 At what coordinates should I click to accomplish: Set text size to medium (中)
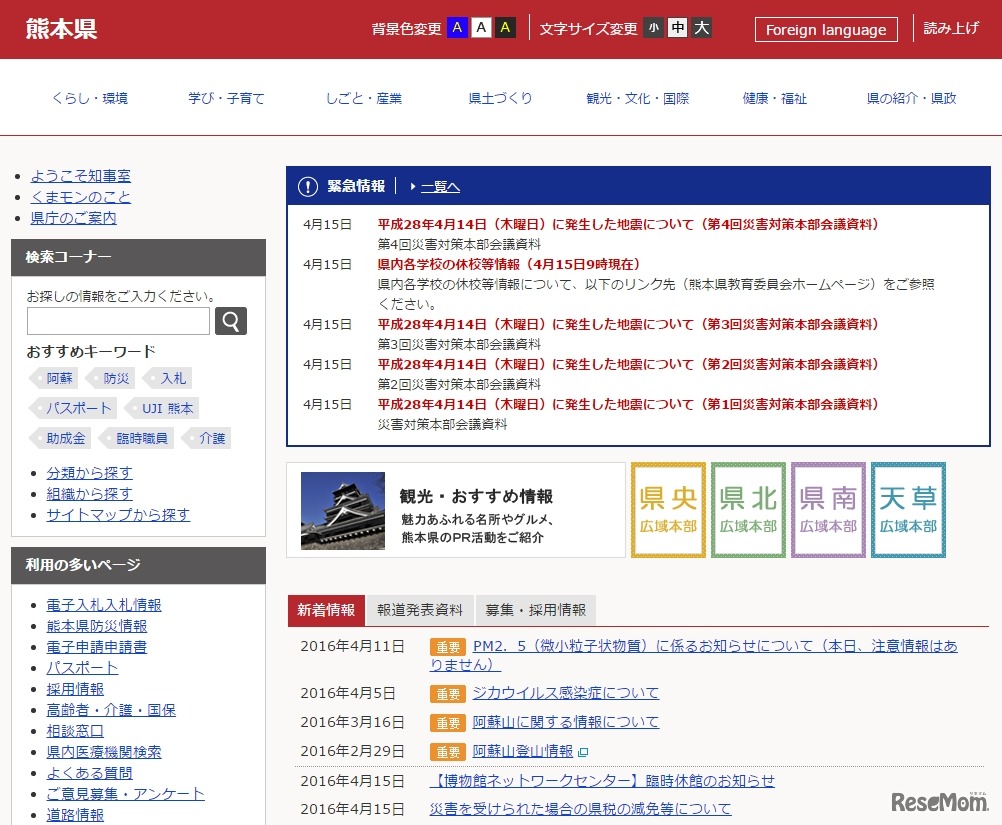(678, 28)
